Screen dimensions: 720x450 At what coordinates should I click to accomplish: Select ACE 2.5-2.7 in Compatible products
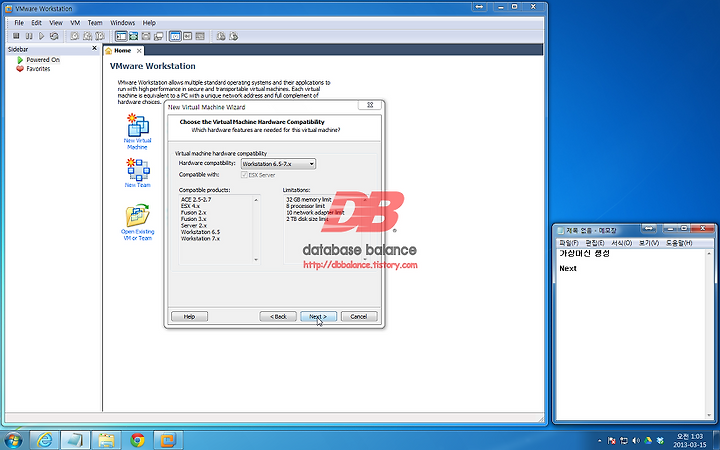tap(196, 199)
